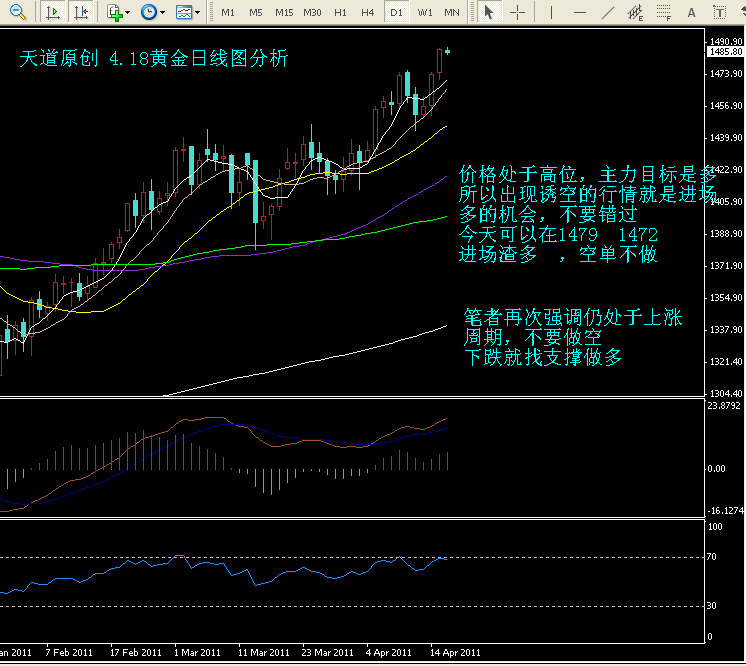Switch to the H1 timeframe

(x=340, y=12)
